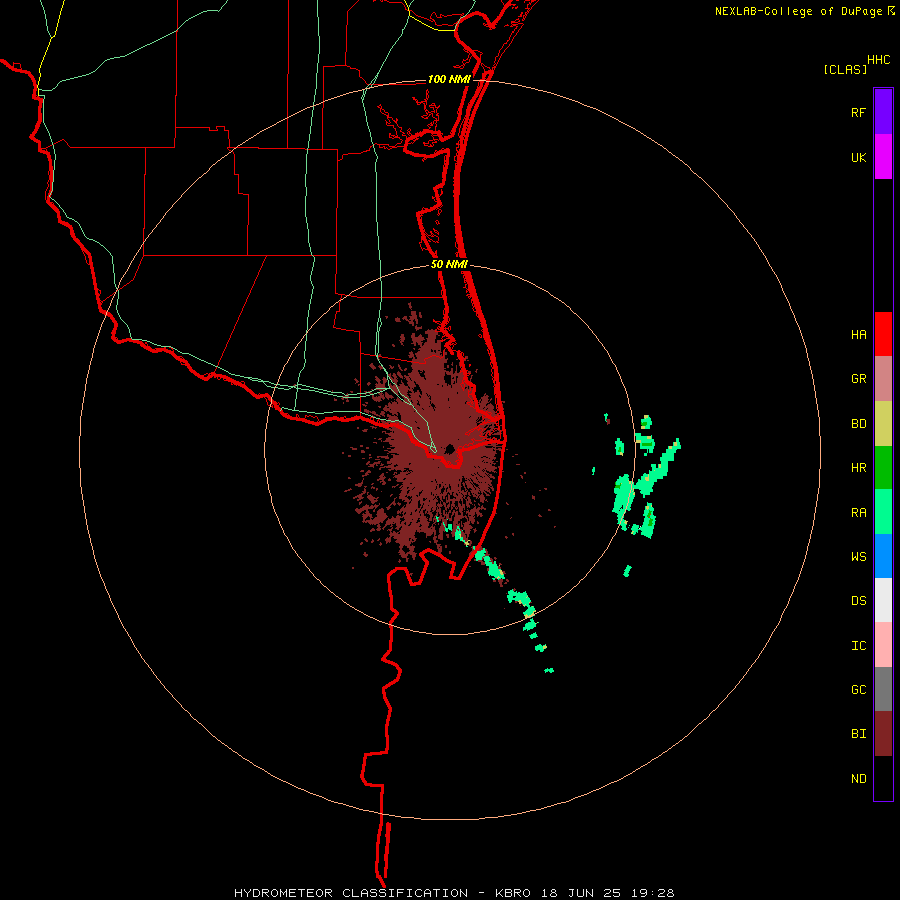This screenshot has width=900, height=900.
Task: Click the UK legend label
Action: (x=858, y=157)
